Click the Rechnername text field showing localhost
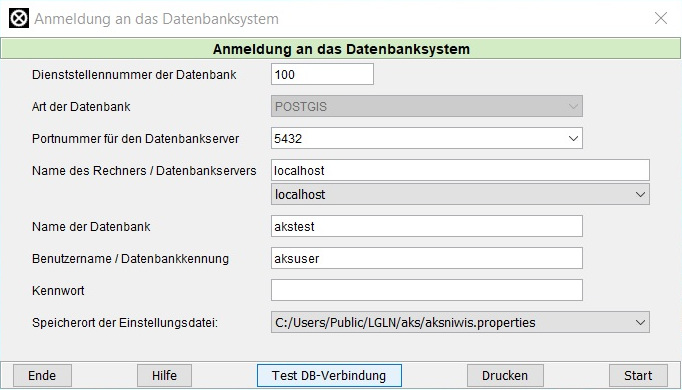 point(460,170)
